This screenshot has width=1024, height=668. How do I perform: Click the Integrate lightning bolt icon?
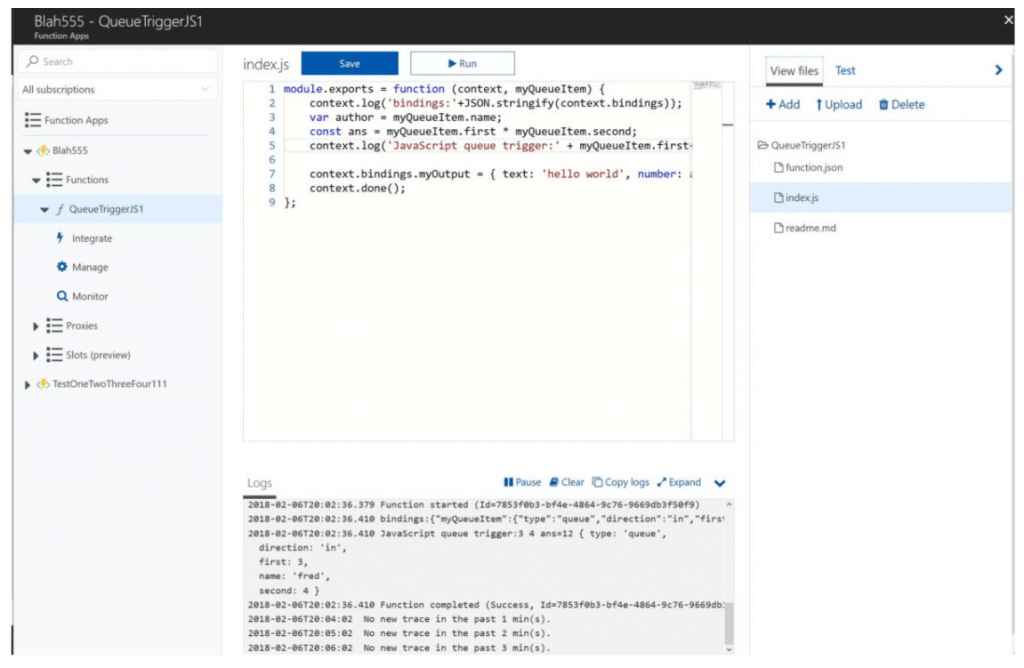tap(61, 238)
